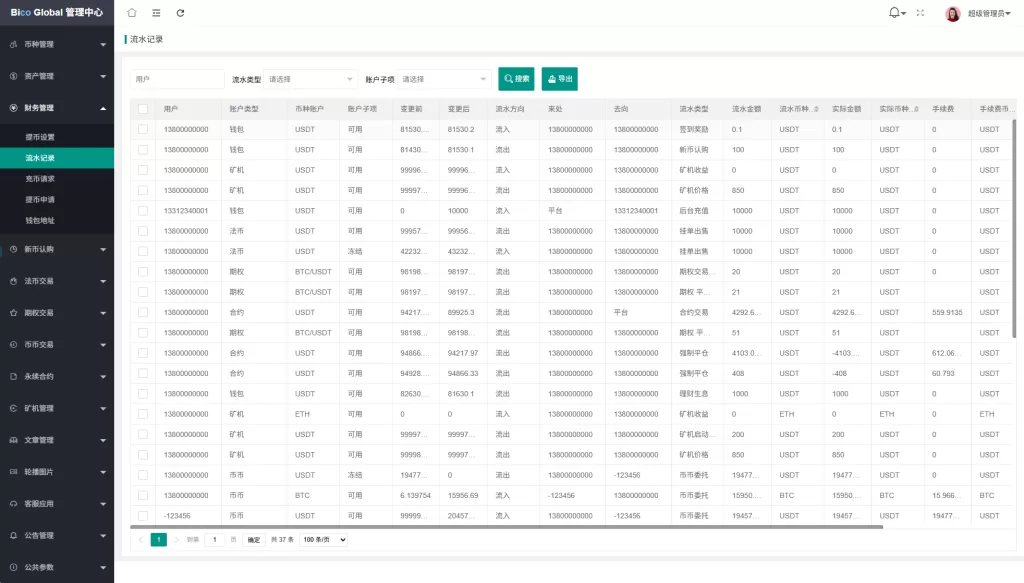This screenshot has height=583, width=1024.
Task: Check the checkbox of the last visible row
Action: (x=142, y=515)
